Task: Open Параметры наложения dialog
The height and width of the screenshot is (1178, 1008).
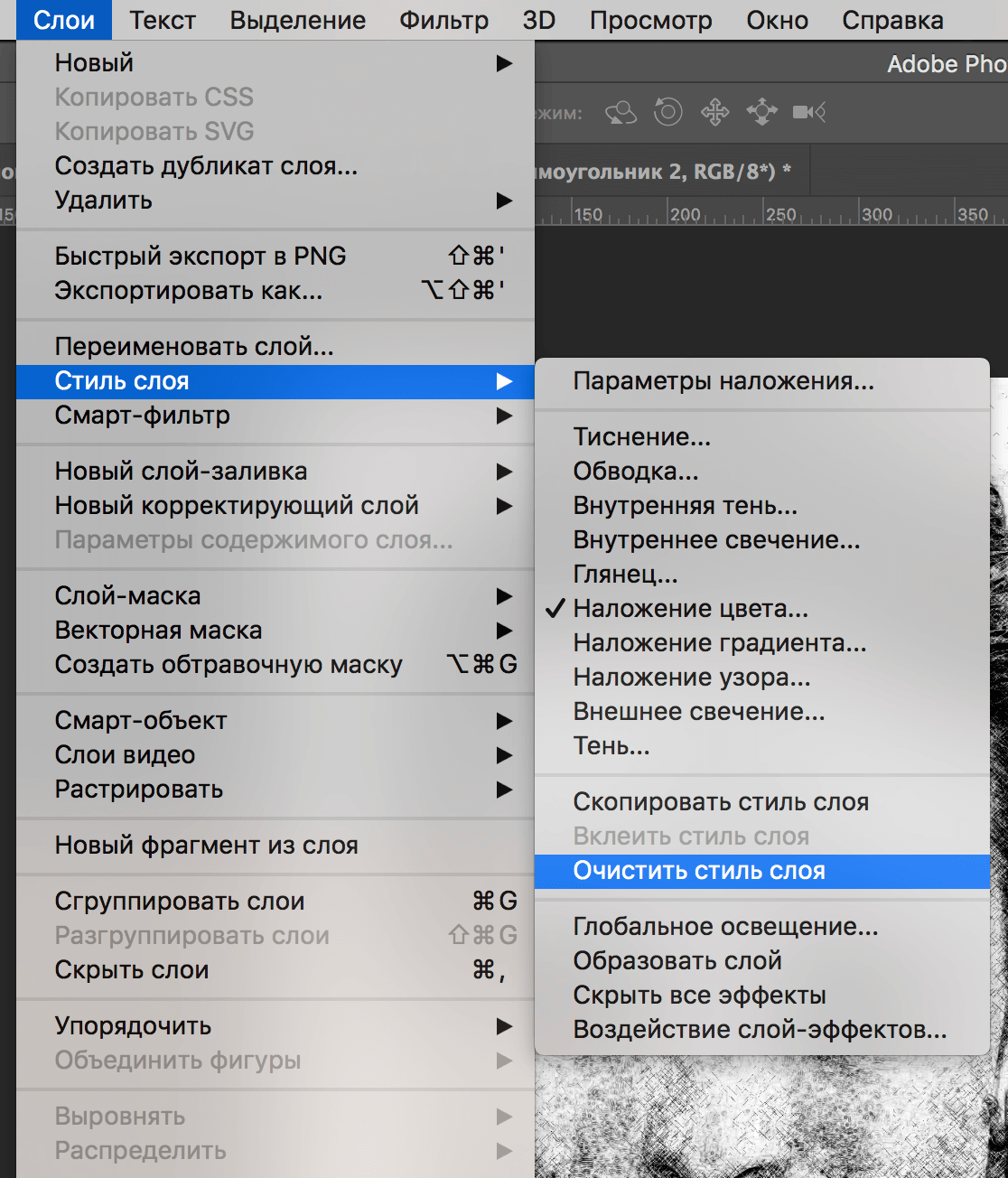Action: pos(723,381)
